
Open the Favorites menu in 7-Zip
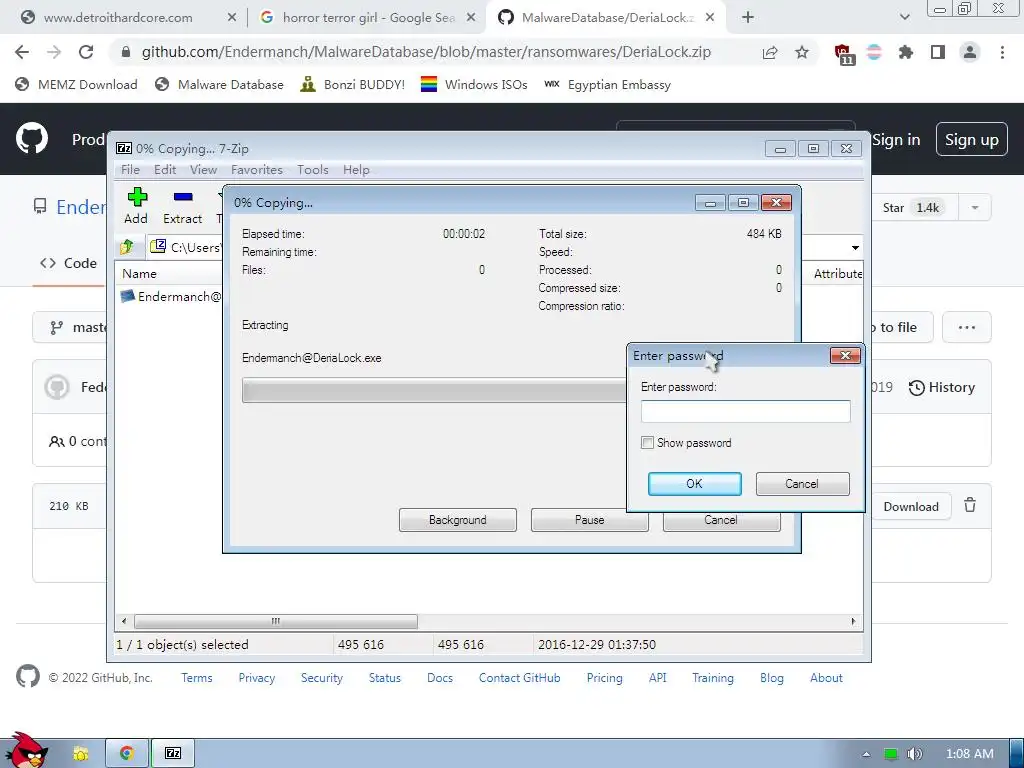coord(257,170)
